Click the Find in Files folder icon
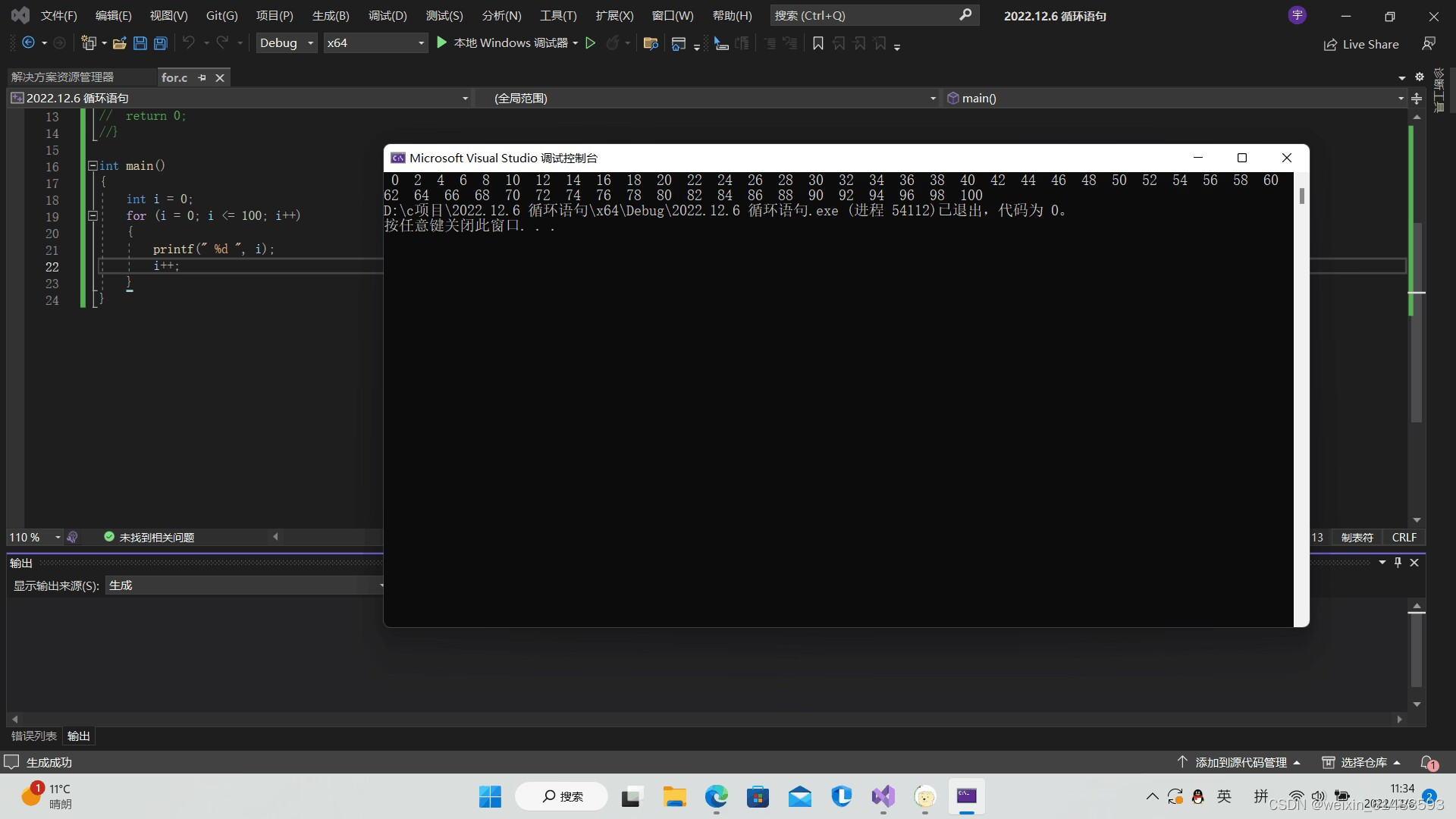The width and height of the screenshot is (1456, 819). [650, 43]
